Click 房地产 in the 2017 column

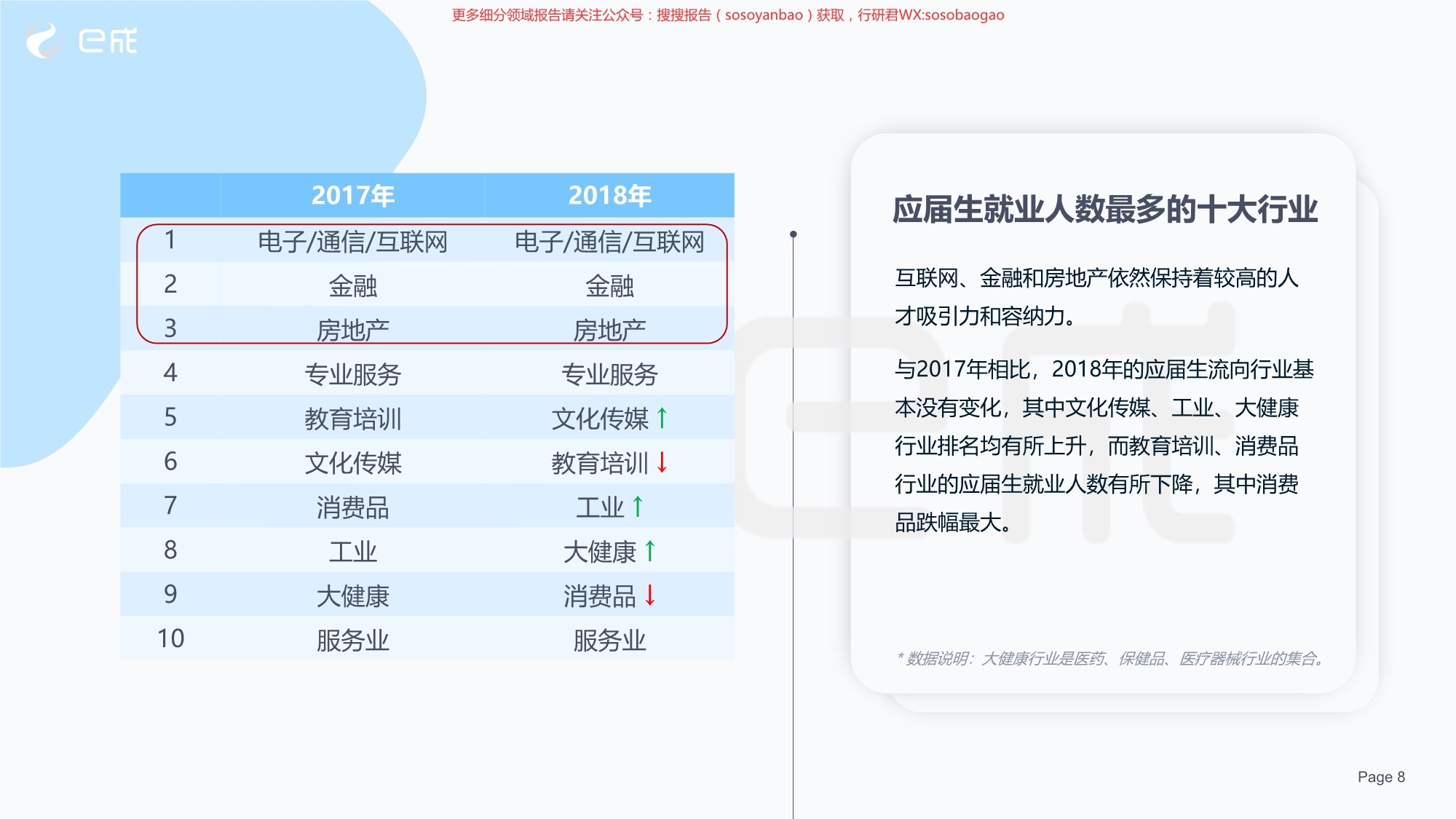pyautogui.click(x=353, y=331)
